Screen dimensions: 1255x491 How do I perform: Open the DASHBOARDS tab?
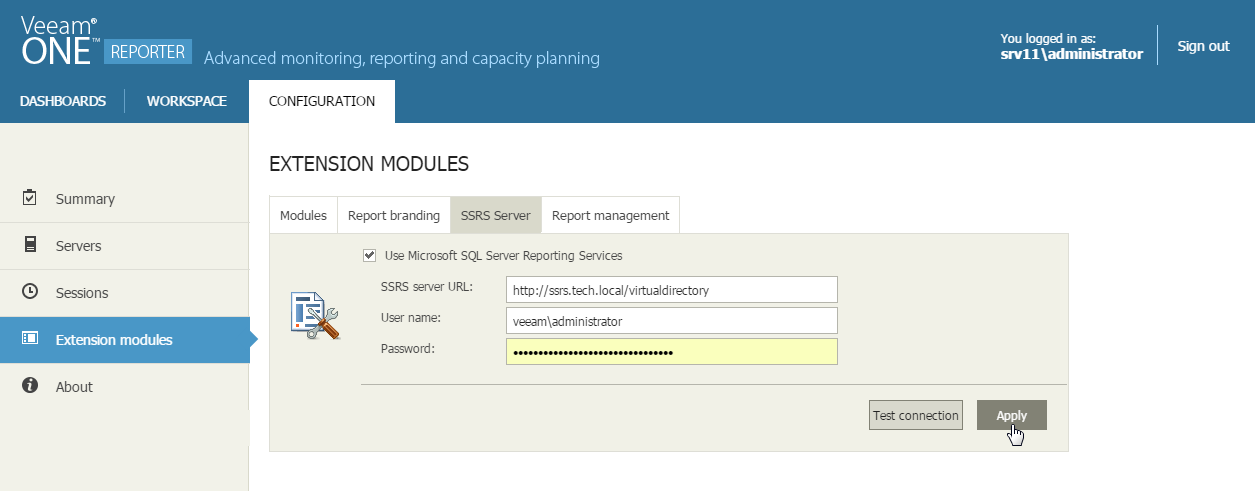point(63,101)
